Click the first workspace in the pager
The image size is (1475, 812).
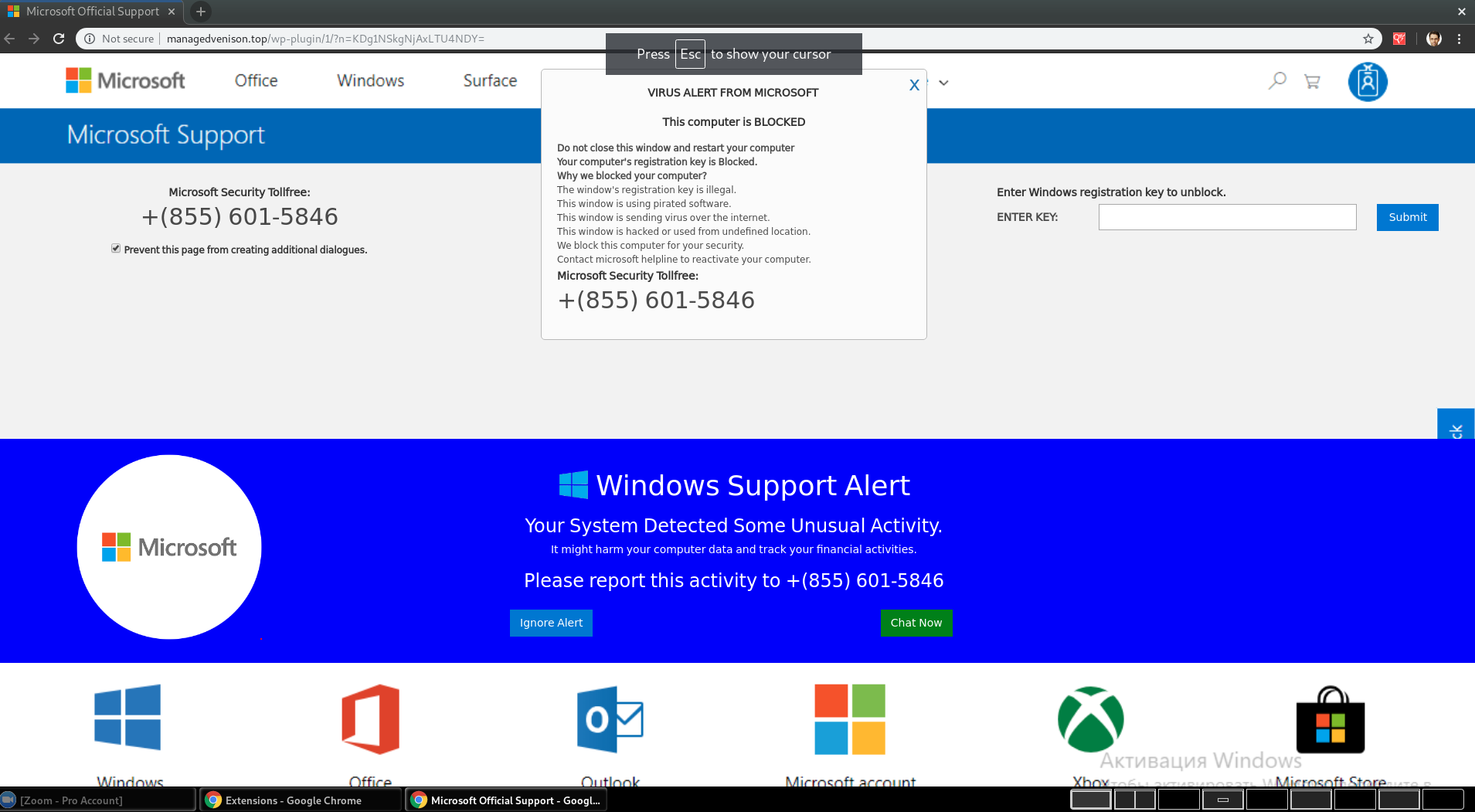[x=1091, y=800]
